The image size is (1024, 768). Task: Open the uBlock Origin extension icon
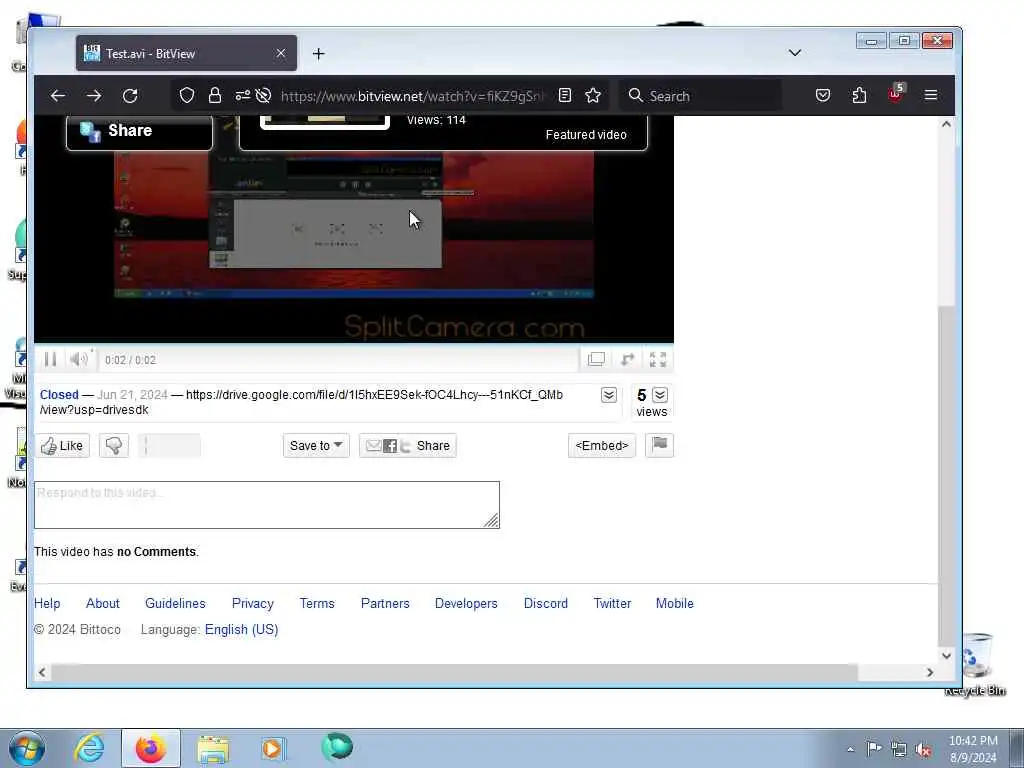coord(896,95)
